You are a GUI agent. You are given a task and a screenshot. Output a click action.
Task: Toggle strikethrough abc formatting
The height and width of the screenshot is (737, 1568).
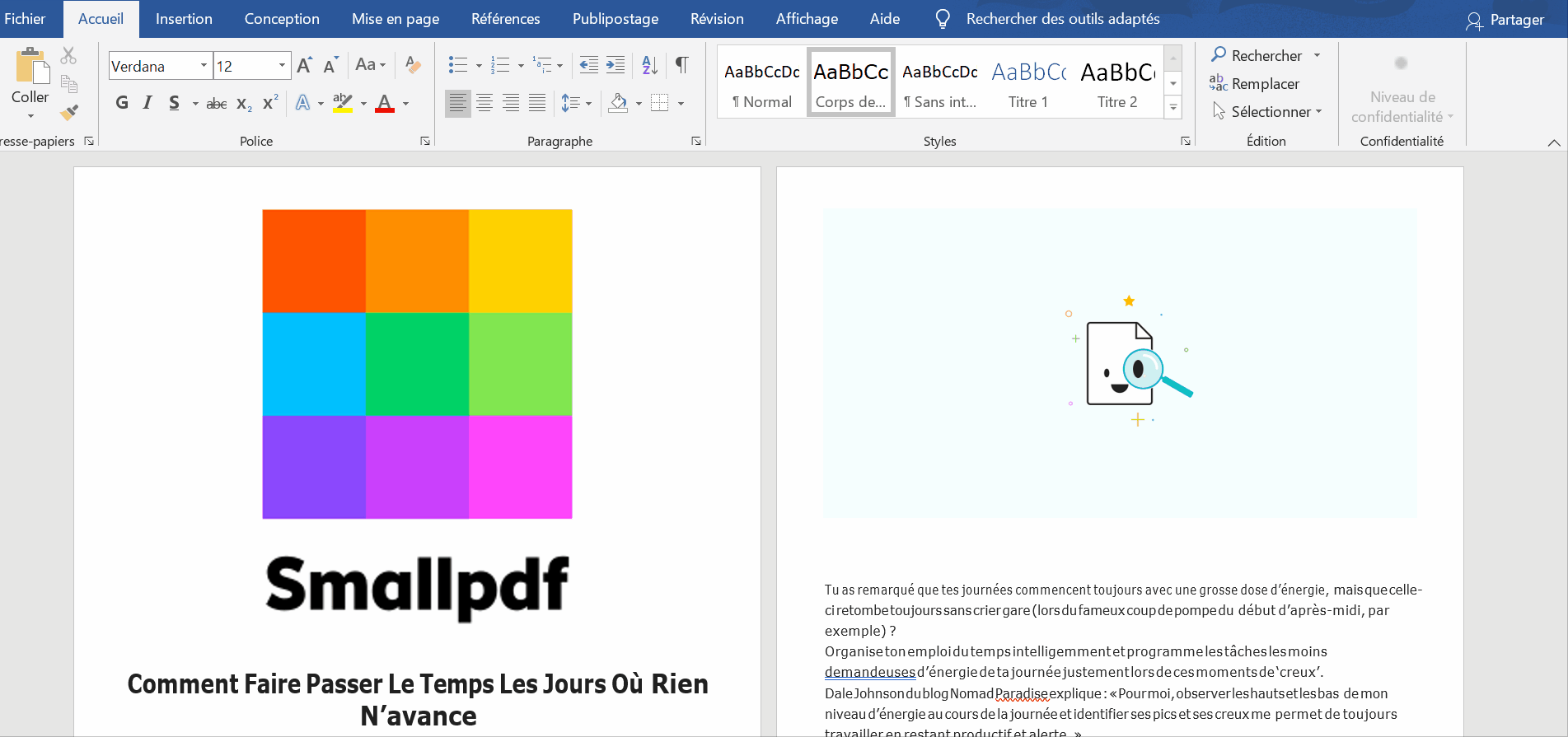pyautogui.click(x=217, y=104)
